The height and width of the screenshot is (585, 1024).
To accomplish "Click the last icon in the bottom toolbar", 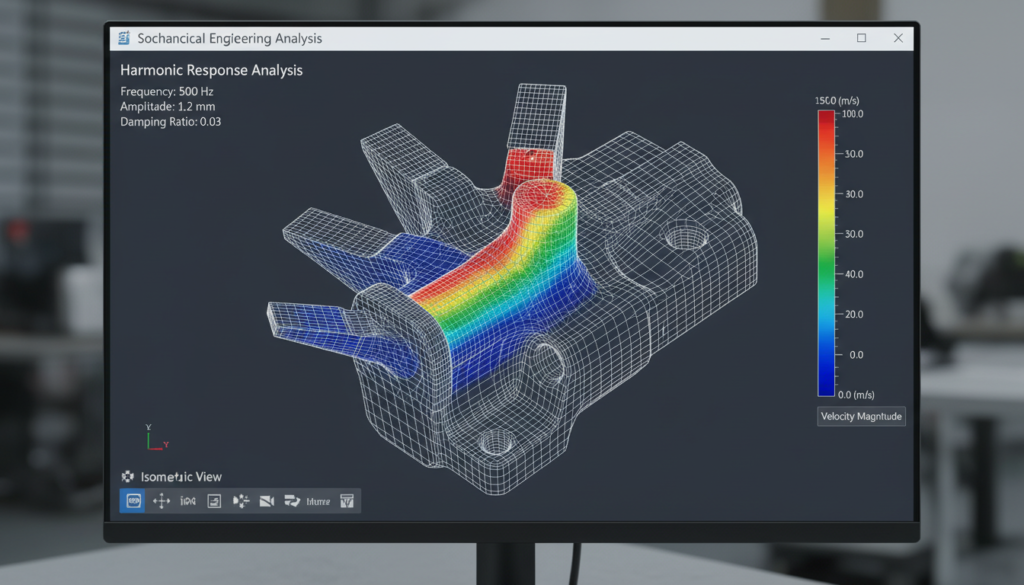I will coord(347,501).
